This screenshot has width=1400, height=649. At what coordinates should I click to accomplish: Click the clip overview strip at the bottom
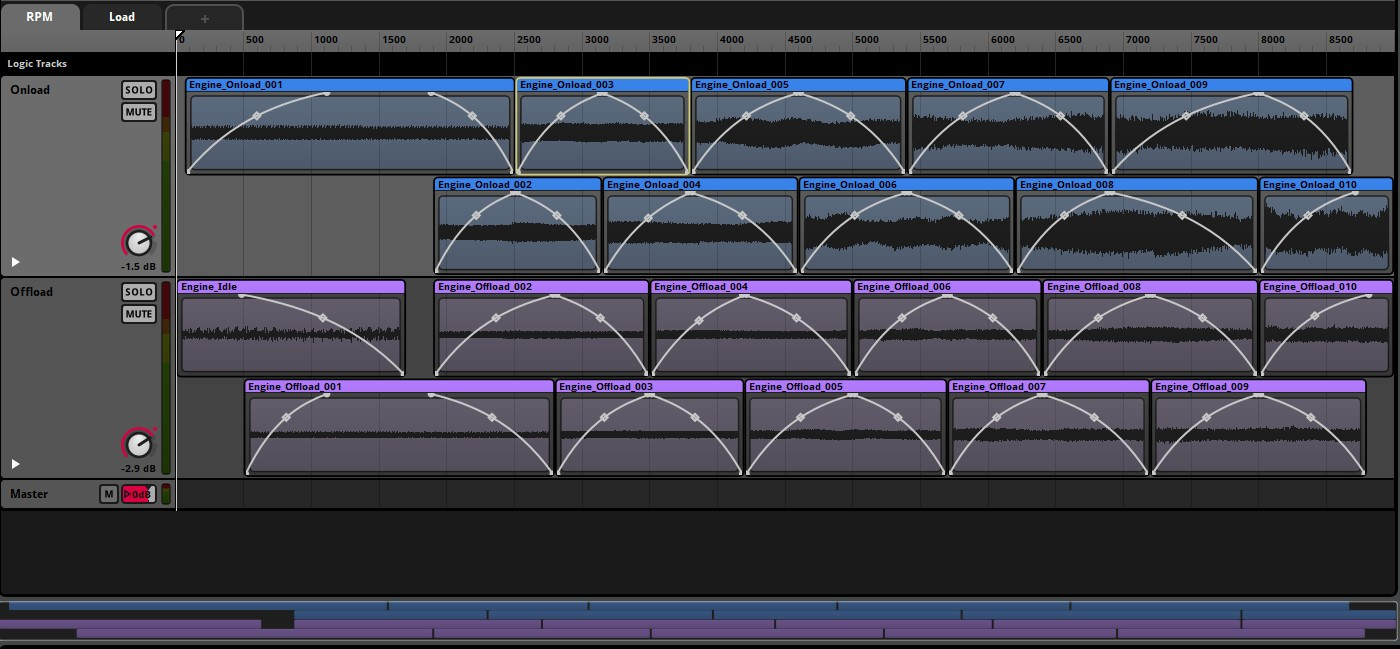700,620
